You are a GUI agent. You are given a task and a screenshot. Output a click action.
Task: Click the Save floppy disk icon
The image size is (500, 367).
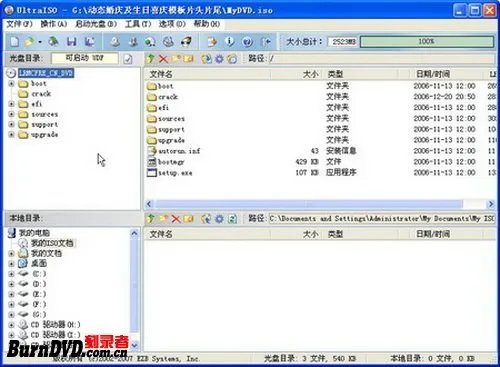72,42
